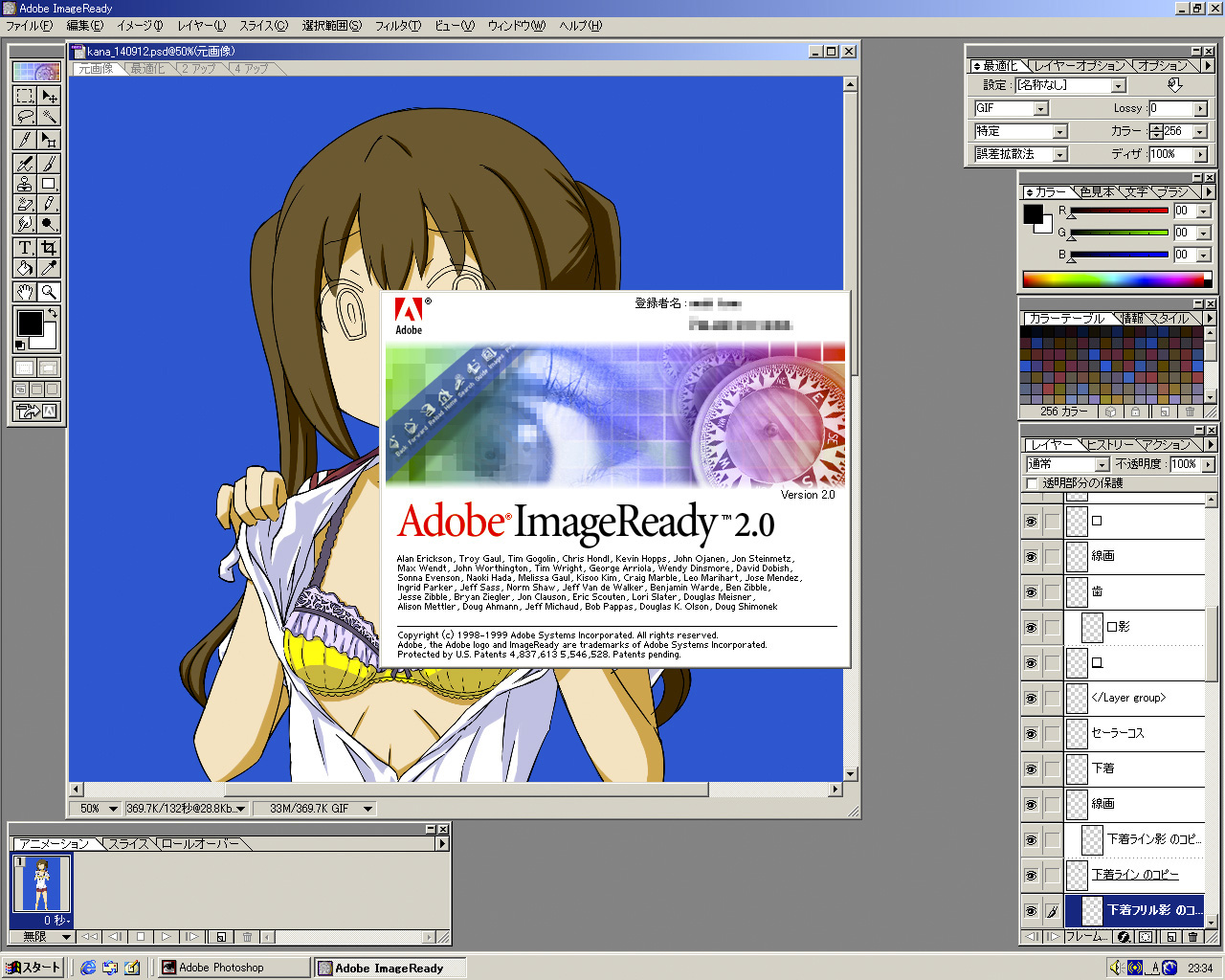Select the Eraser tool
The image size is (1225, 980).
[x=25, y=204]
